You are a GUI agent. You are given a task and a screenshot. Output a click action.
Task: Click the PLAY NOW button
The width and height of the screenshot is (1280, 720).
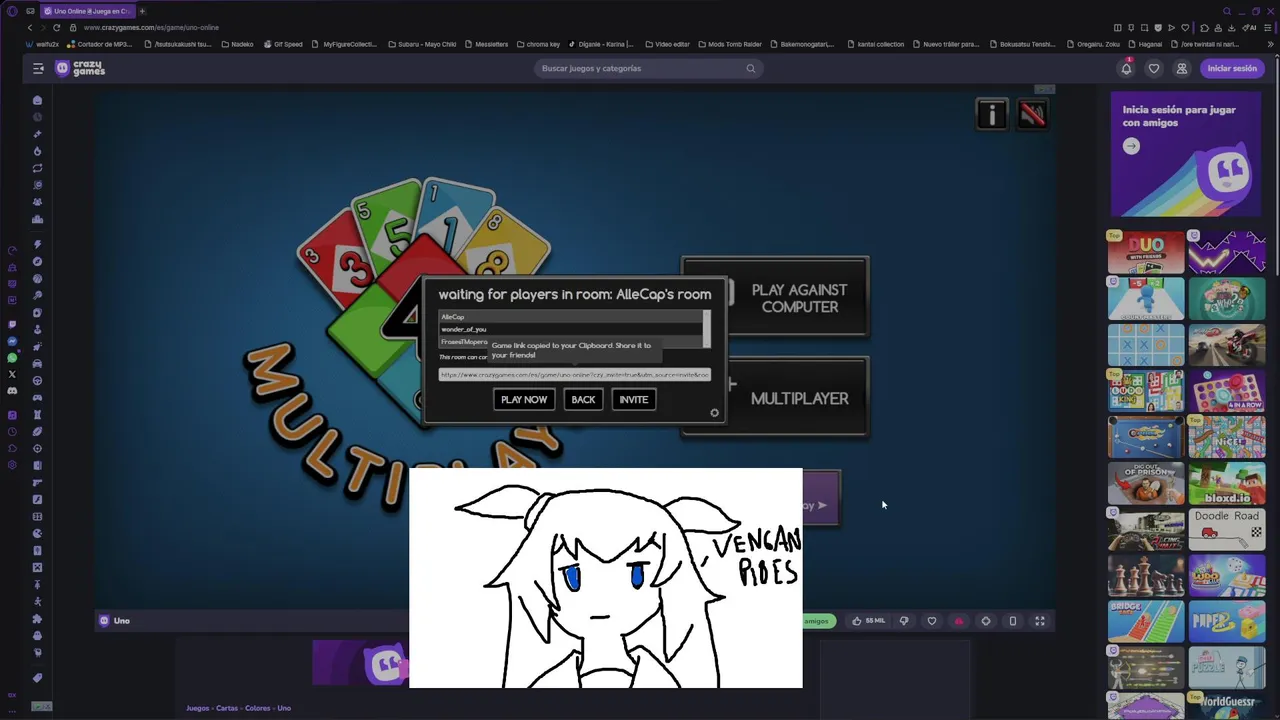tap(524, 399)
